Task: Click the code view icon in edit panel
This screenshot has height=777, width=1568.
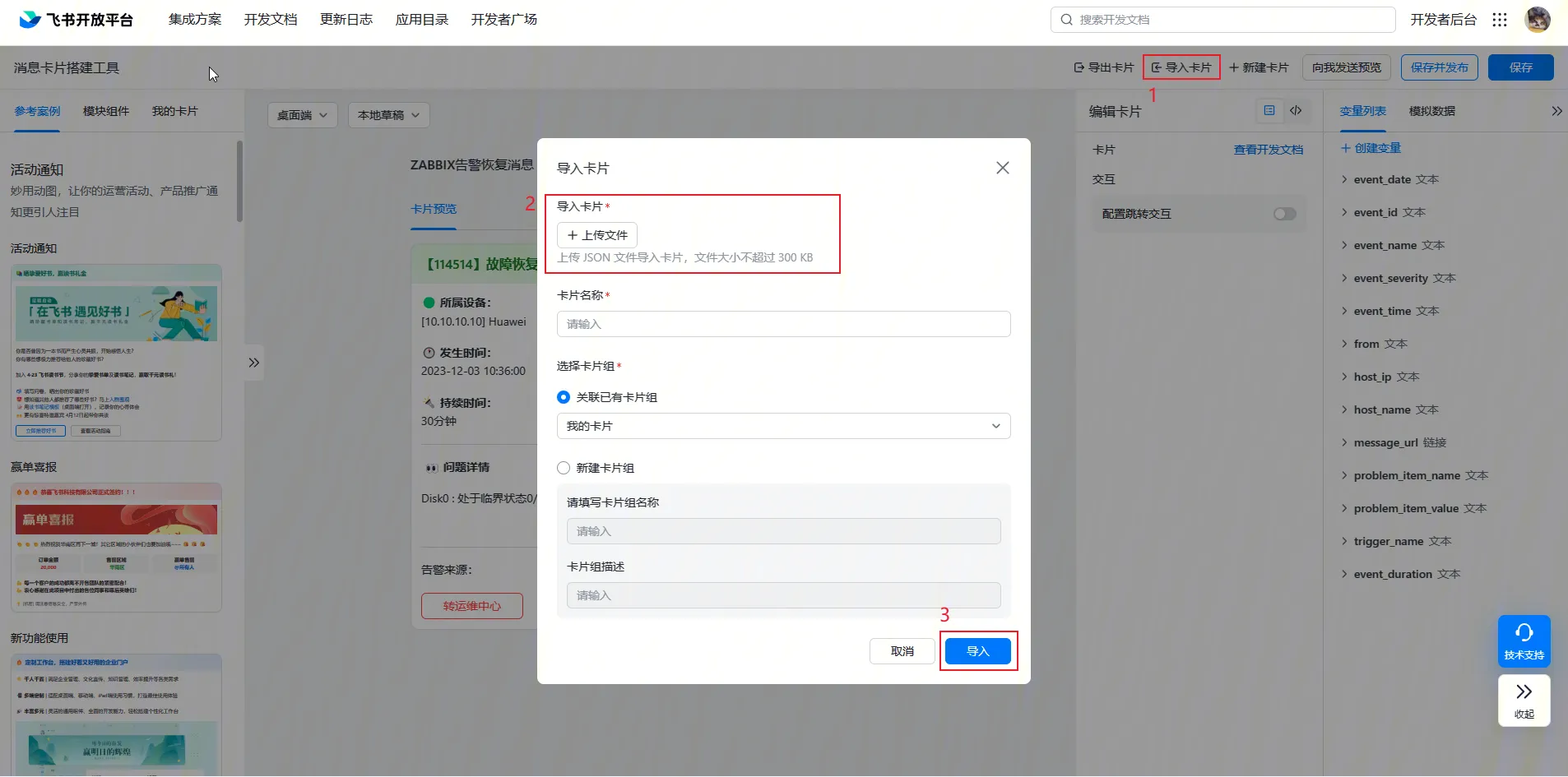Action: click(x=1296, y=111)
